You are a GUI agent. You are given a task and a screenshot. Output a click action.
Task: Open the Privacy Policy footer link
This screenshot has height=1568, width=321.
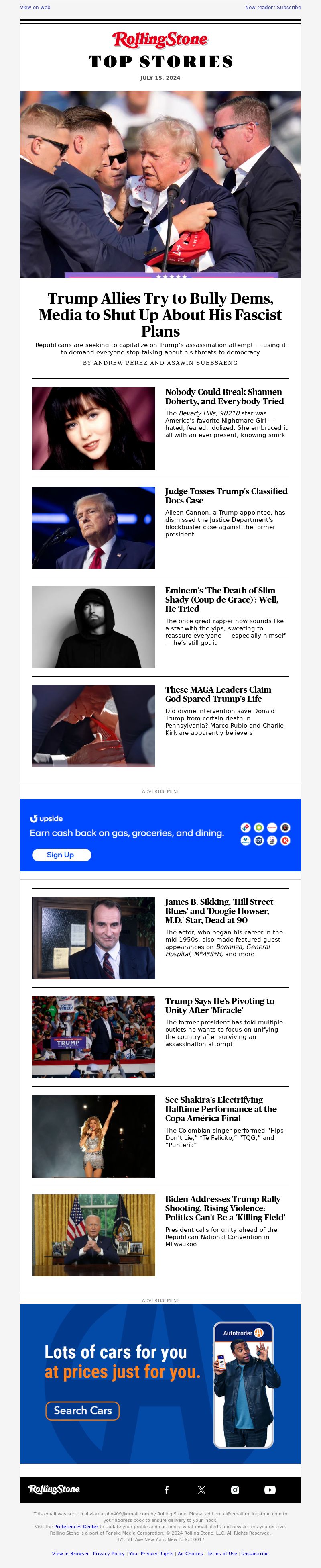coord(109,1554)
